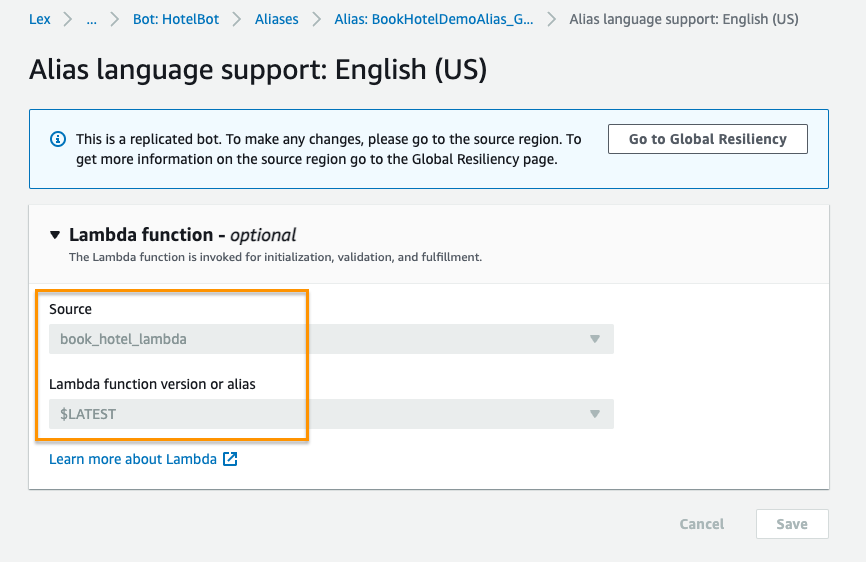Click the external link icon beside Learn more

point(230,460)
